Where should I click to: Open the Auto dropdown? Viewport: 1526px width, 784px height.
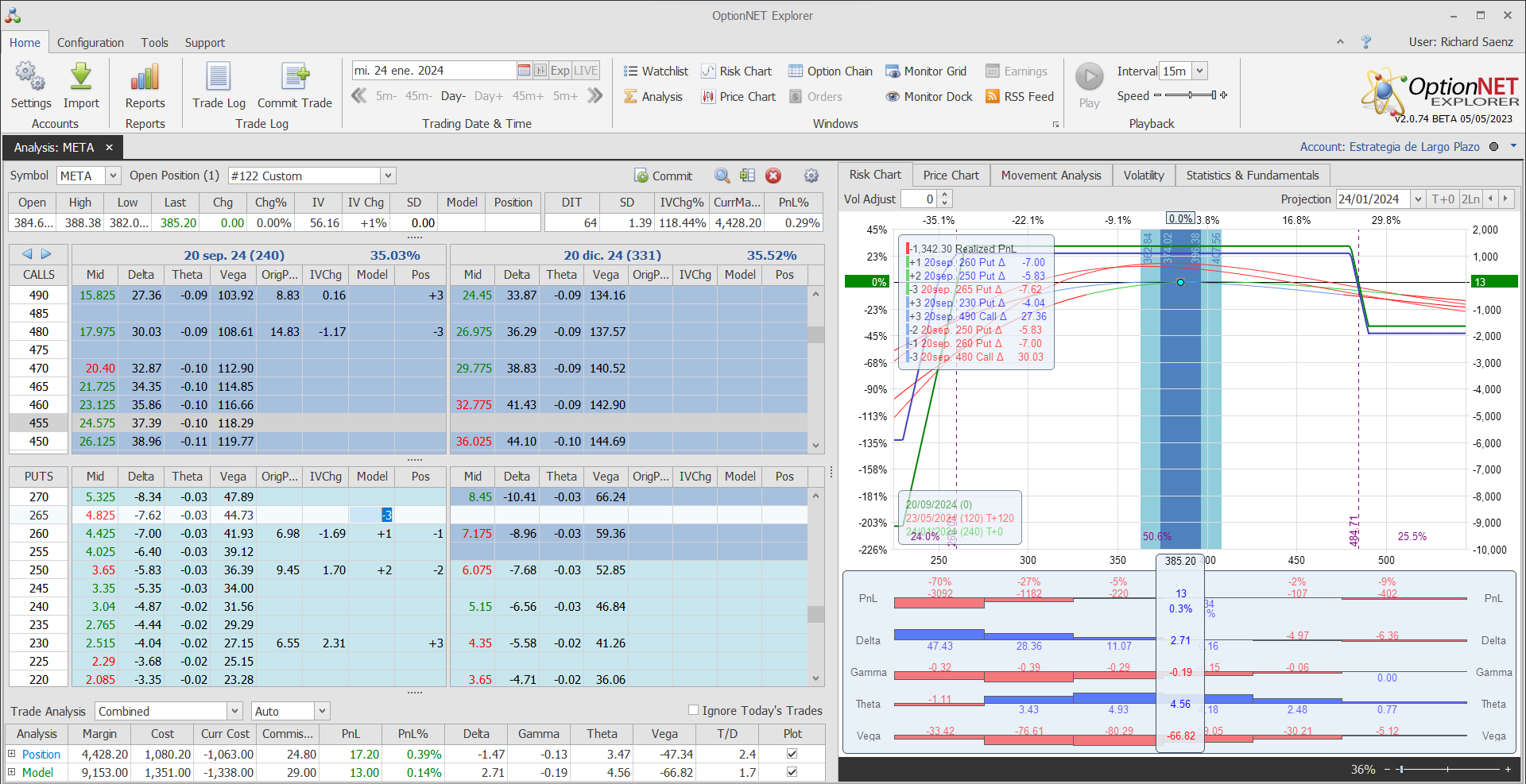click(322, 712)
